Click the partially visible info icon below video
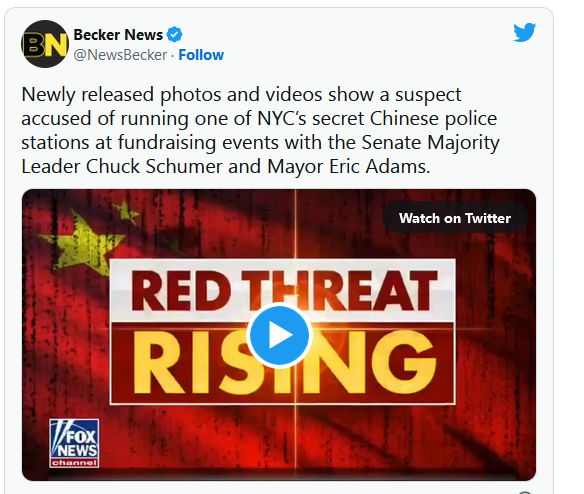This screenshot has width=584, height=494. [524, 492]
